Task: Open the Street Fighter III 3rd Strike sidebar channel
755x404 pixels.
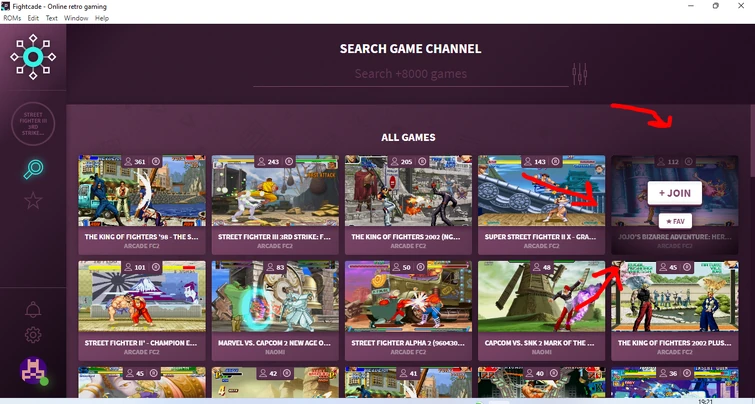Action: pyautogui.click(x=33, y=124)
